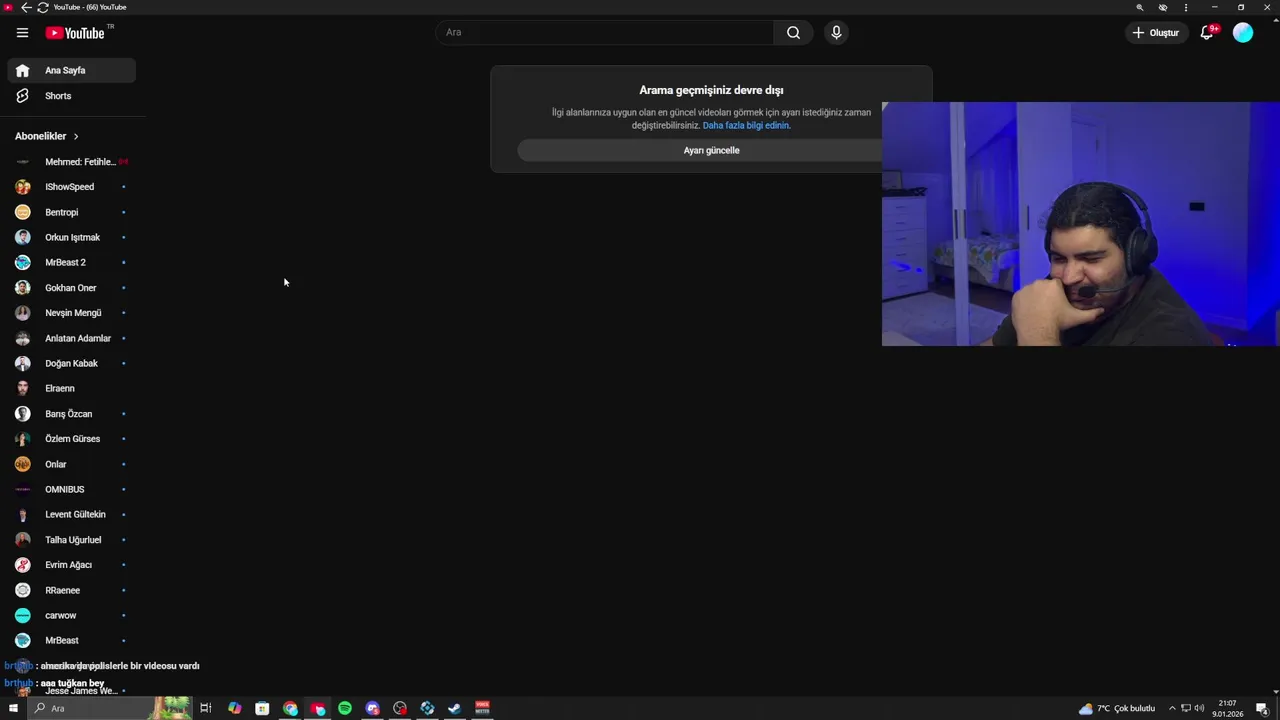Click the Oluştur create button
The width and height of the screenshot is (1280, 720).
1156,33
